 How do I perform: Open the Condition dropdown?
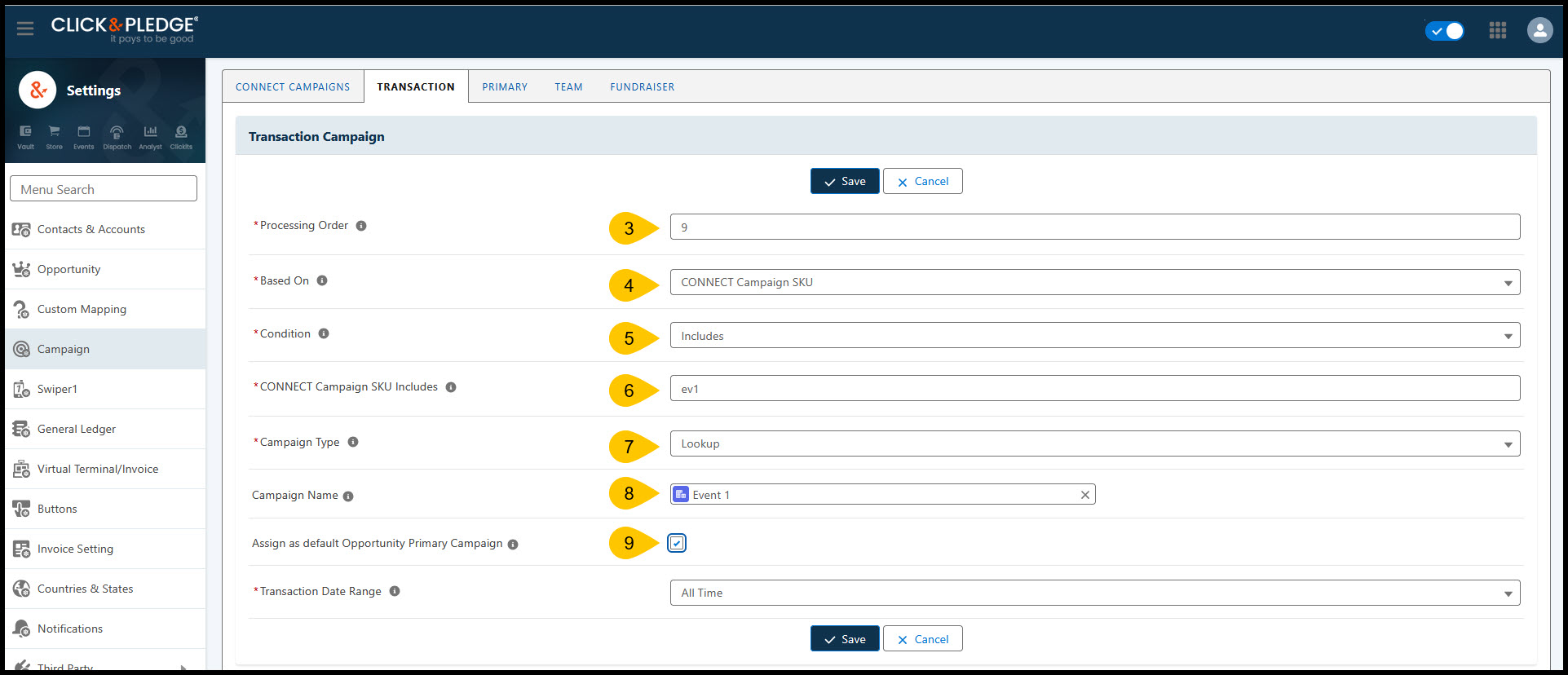[x=1095, y=335]
